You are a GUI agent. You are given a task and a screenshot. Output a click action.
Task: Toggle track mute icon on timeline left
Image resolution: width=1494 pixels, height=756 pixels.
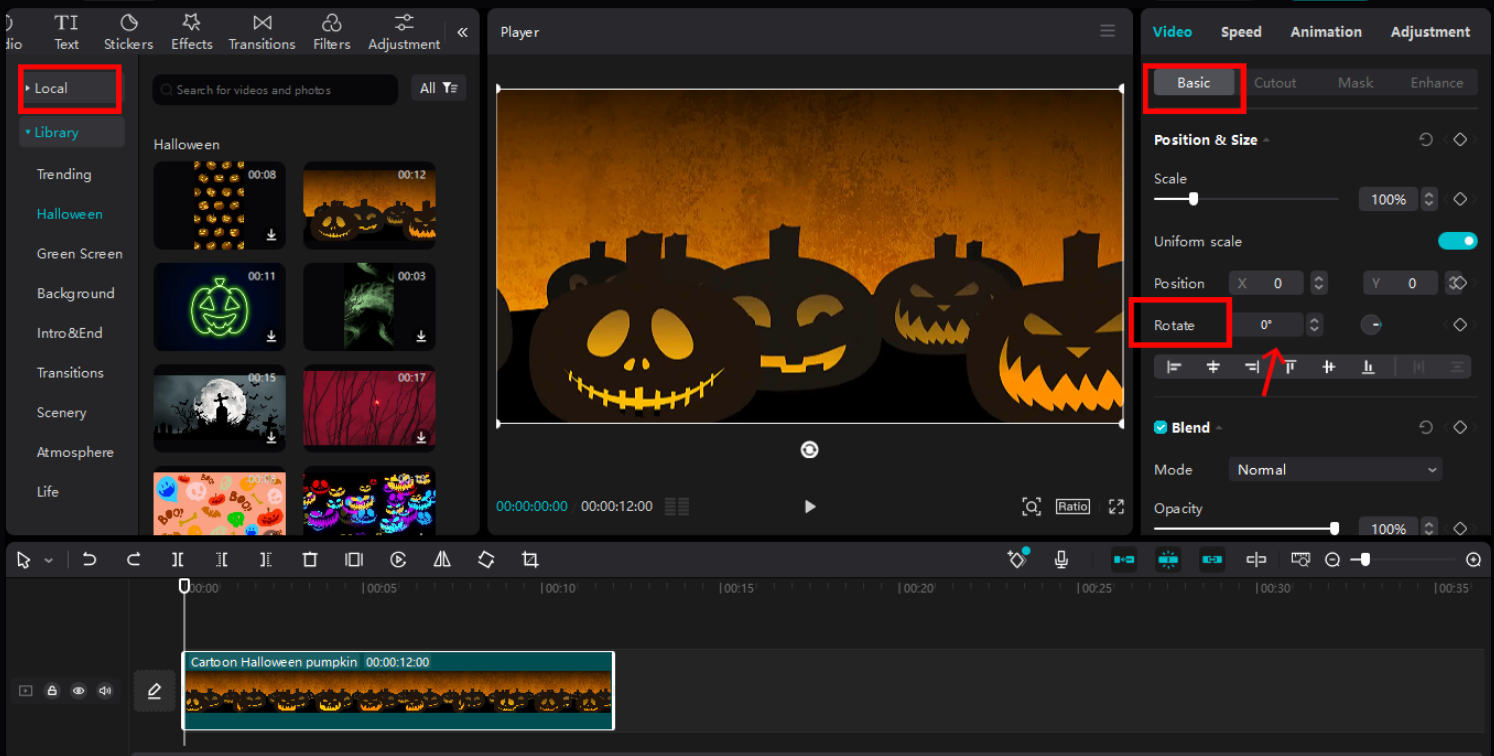pos(104,690)
